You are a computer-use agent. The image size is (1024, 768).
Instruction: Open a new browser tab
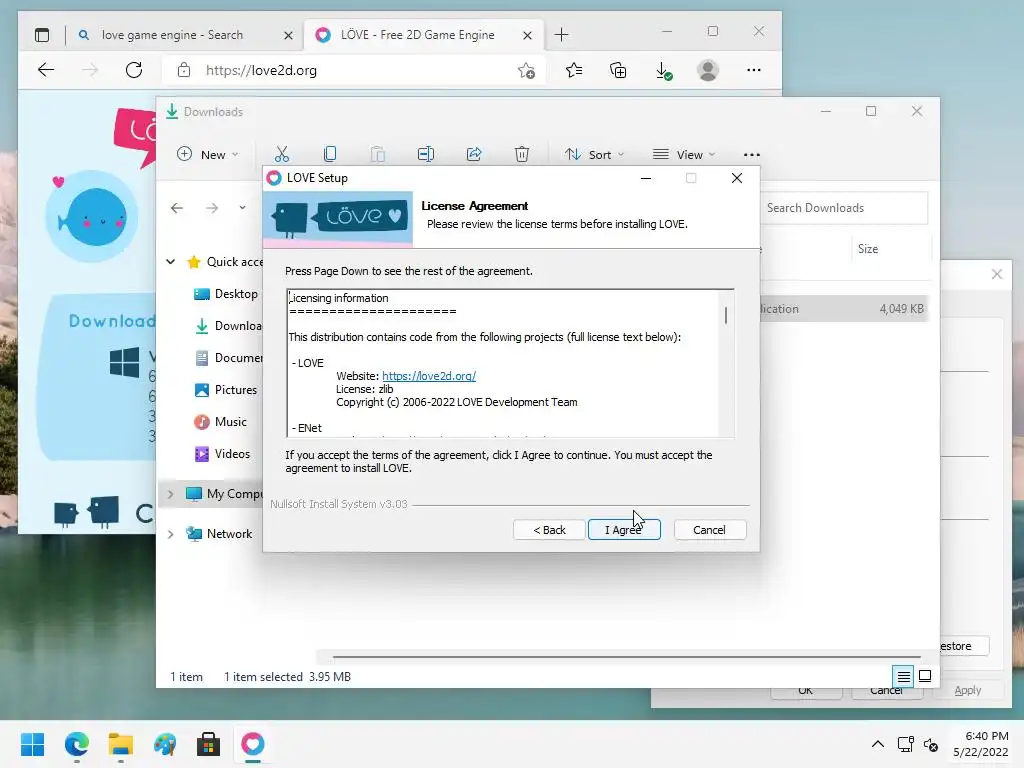(x=562, y=35)
